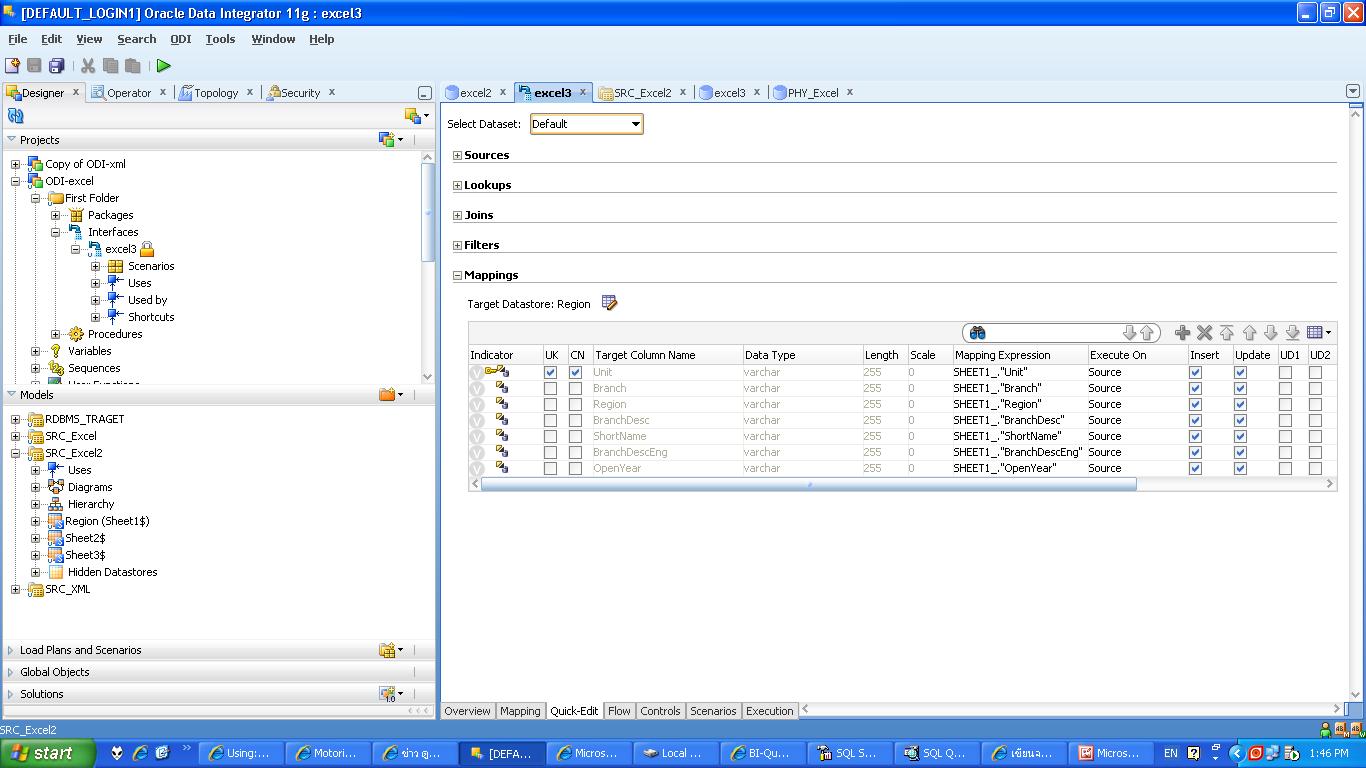The image size is (1366, 768).
Task: Open the Tools menu
Action: click(220, 39)
